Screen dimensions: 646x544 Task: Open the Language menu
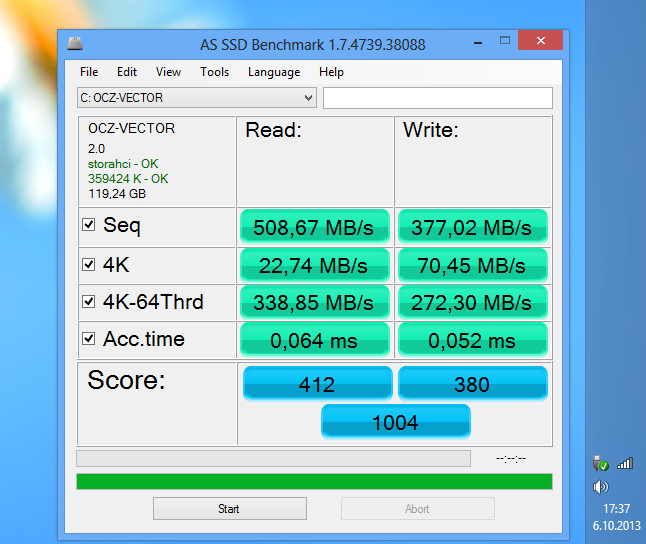click(x=274, y=72)
